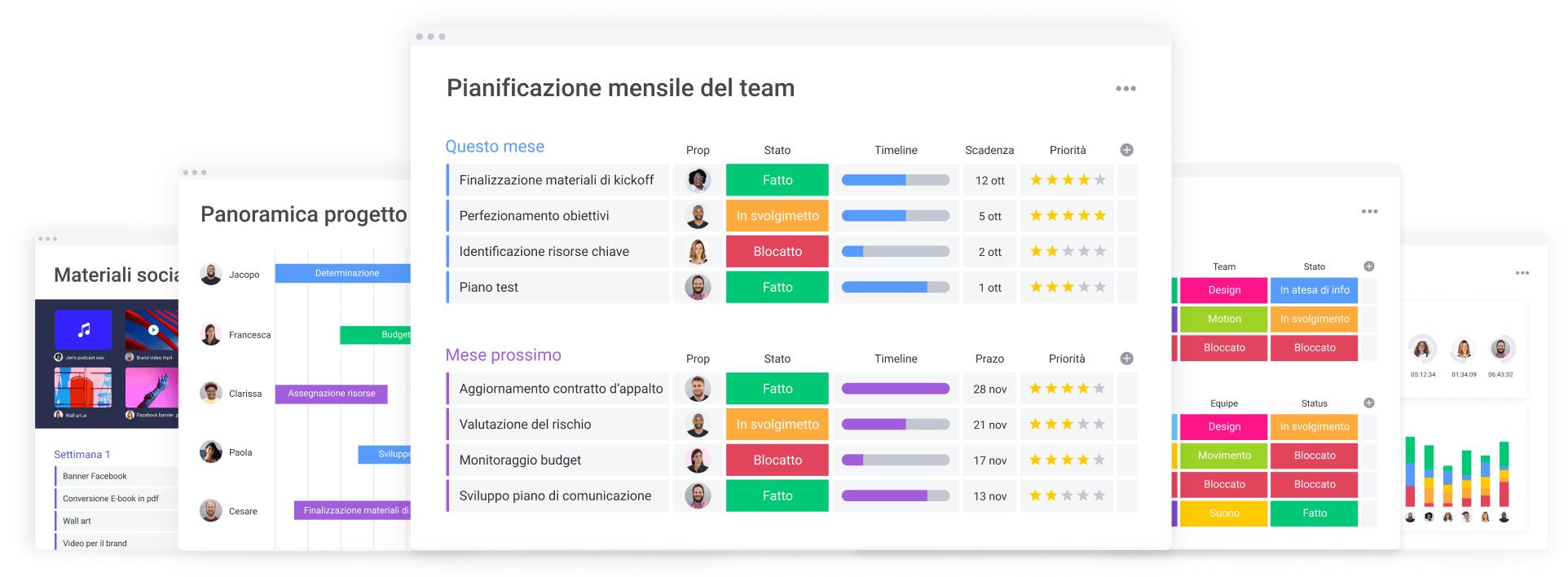Collapse the Questo mese group
Image resolution: width=1568 pixels, height=577 pixels.
[x=495, y=147]
